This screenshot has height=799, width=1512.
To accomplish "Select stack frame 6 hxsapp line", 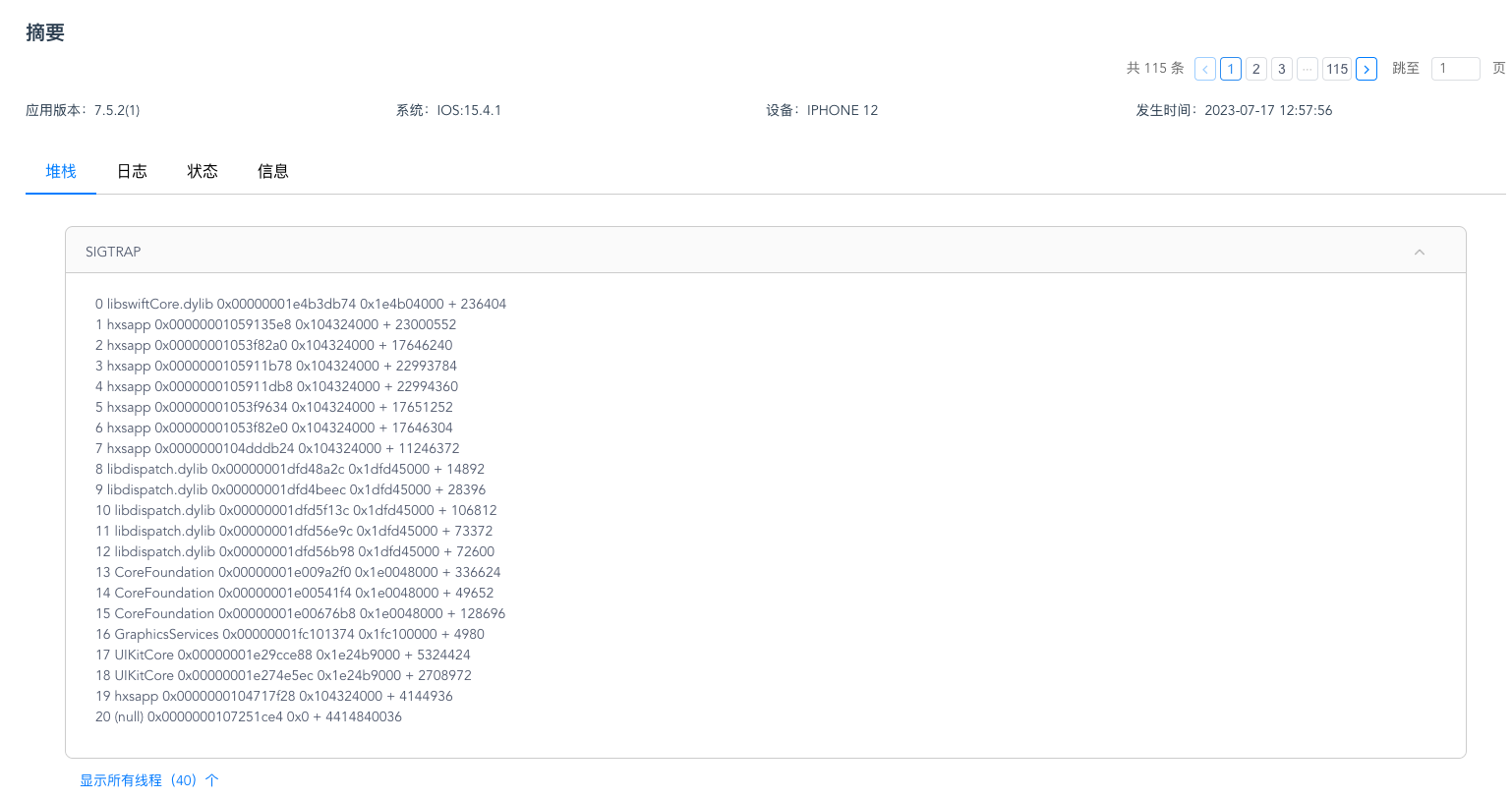I will [x=274, y=428].
